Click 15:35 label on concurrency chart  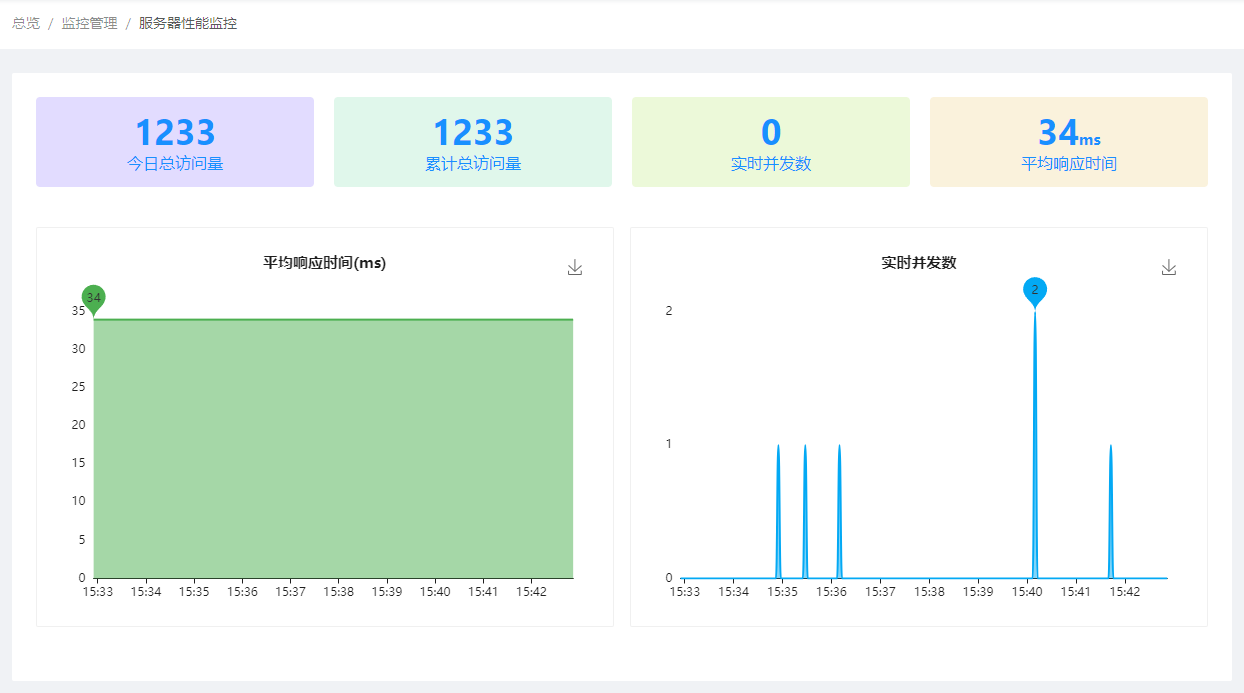coord(782,592)
